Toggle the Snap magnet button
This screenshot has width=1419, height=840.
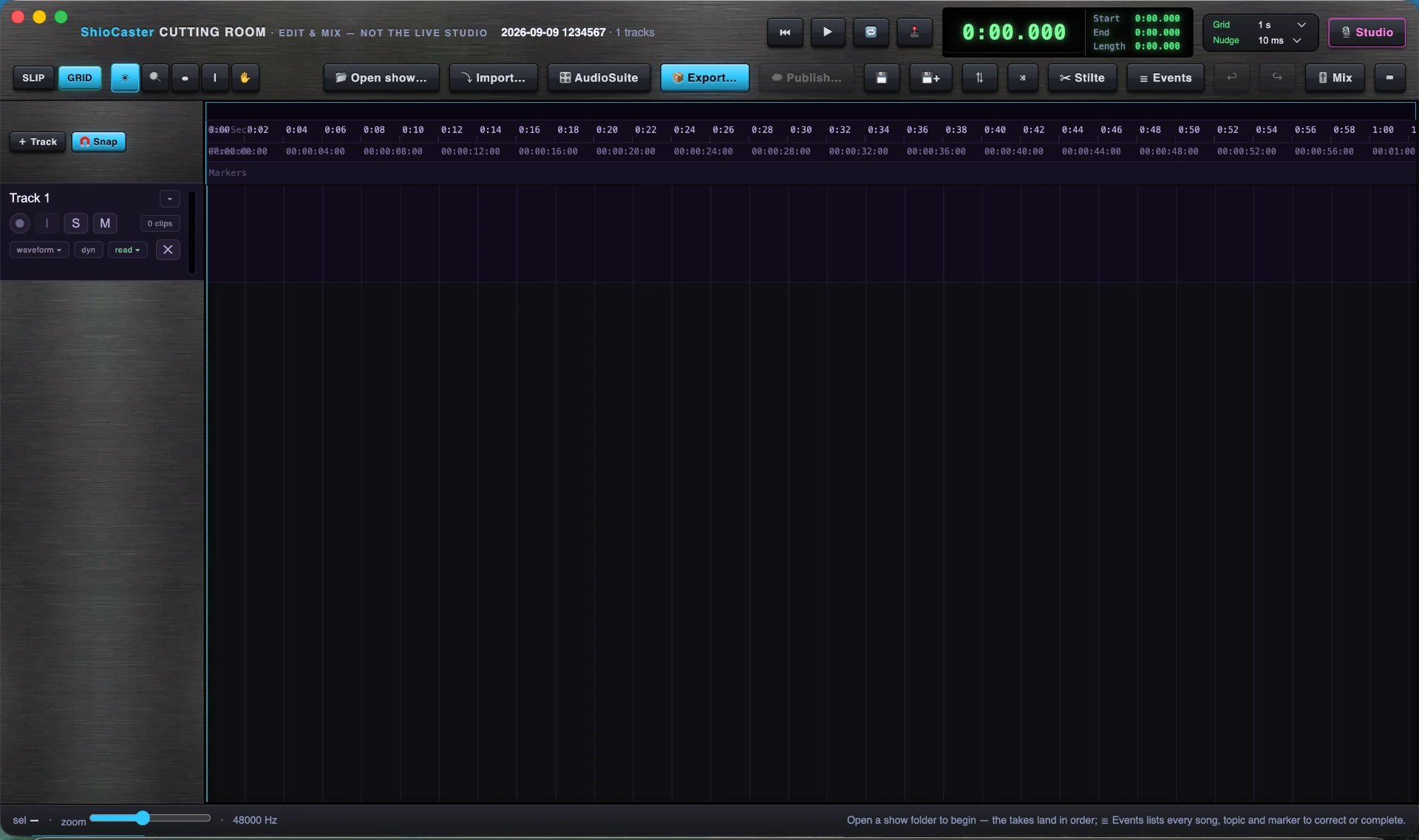pos(99,142)
